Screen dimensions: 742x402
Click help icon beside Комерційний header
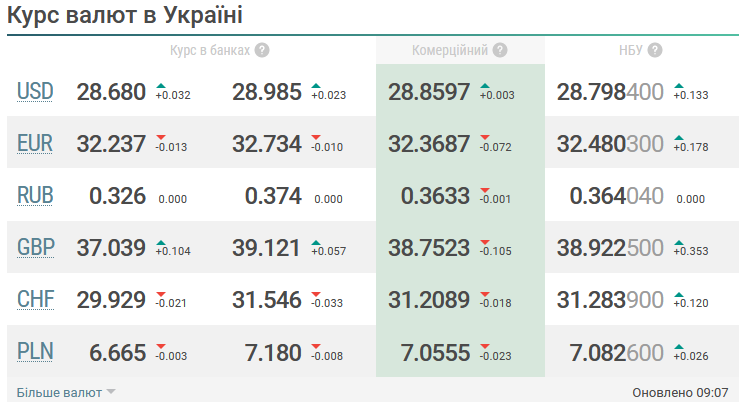[500, 50]
